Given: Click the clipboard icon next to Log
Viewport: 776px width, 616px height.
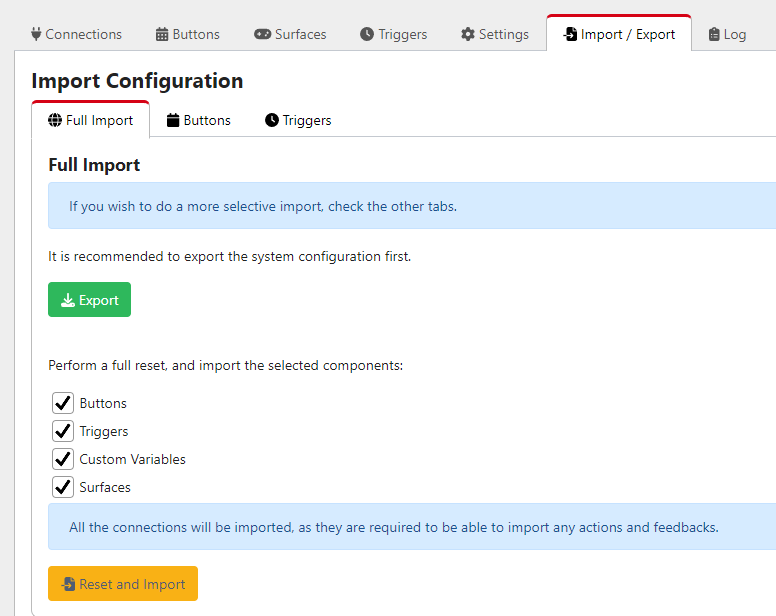Looking at the screenshot, I should pos(714,34).
